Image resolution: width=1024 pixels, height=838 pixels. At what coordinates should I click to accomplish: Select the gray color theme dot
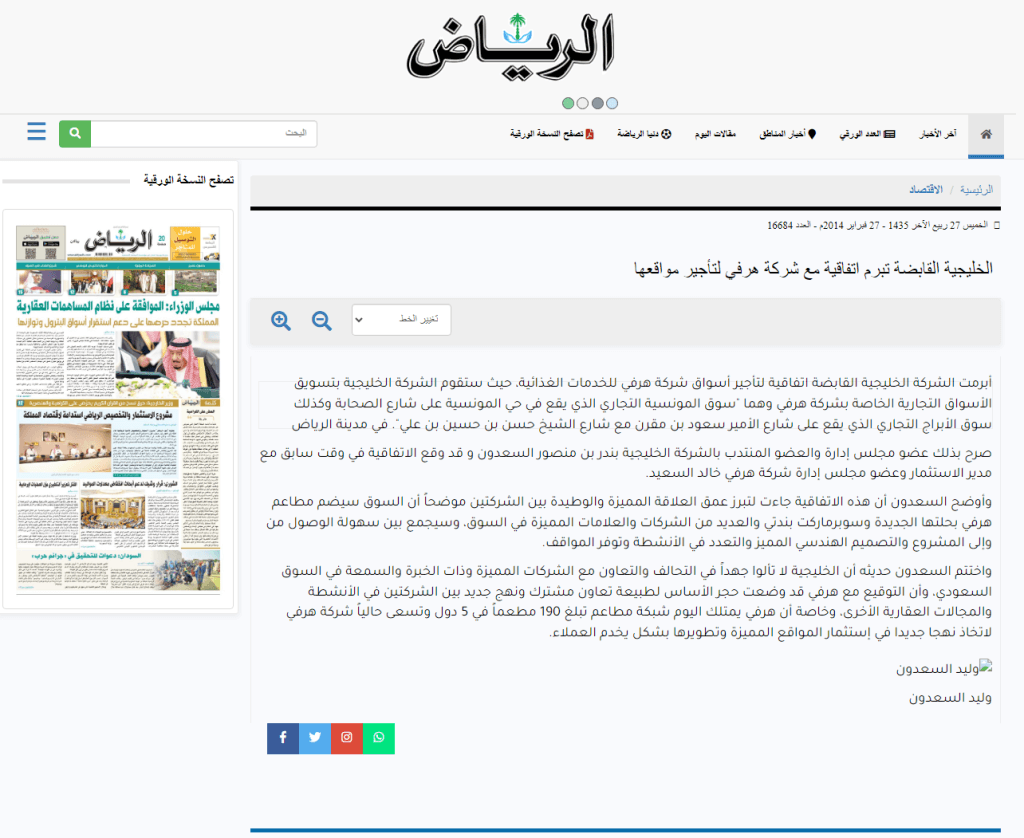pyautogui.click(x=597, y=103)
